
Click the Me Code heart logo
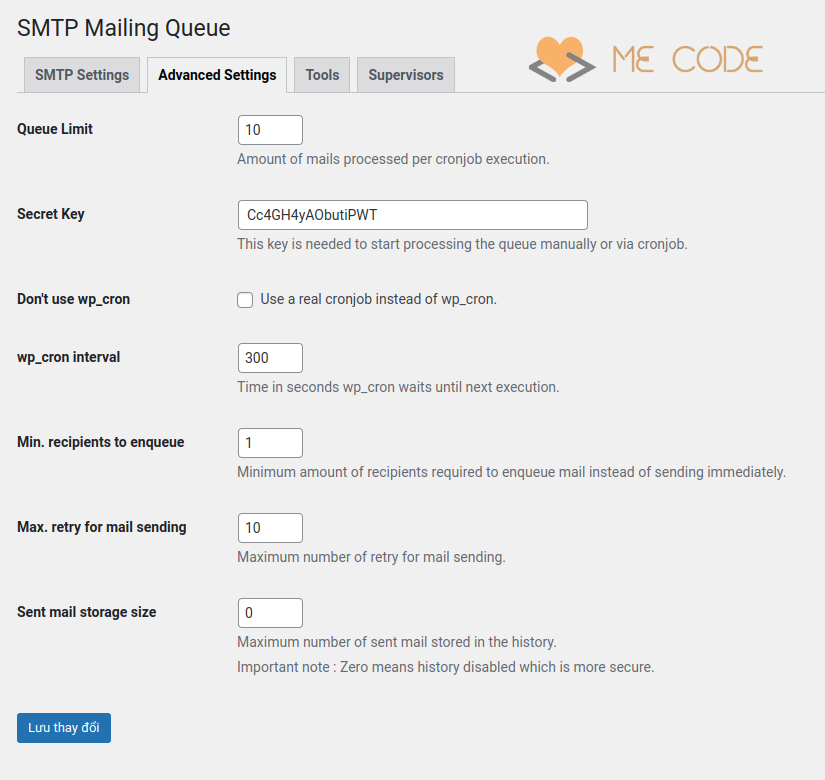pos(558,59)
